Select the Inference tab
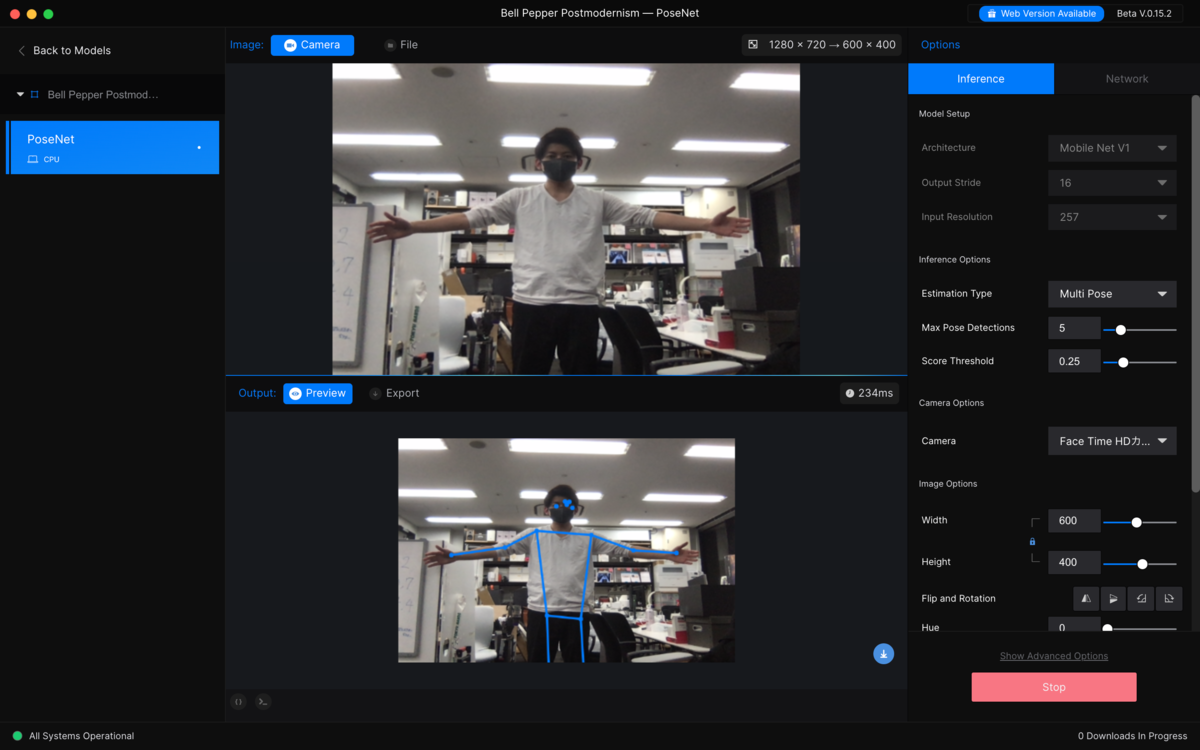This screenshot has width=1200, height=750. click(x=980, y=78)
